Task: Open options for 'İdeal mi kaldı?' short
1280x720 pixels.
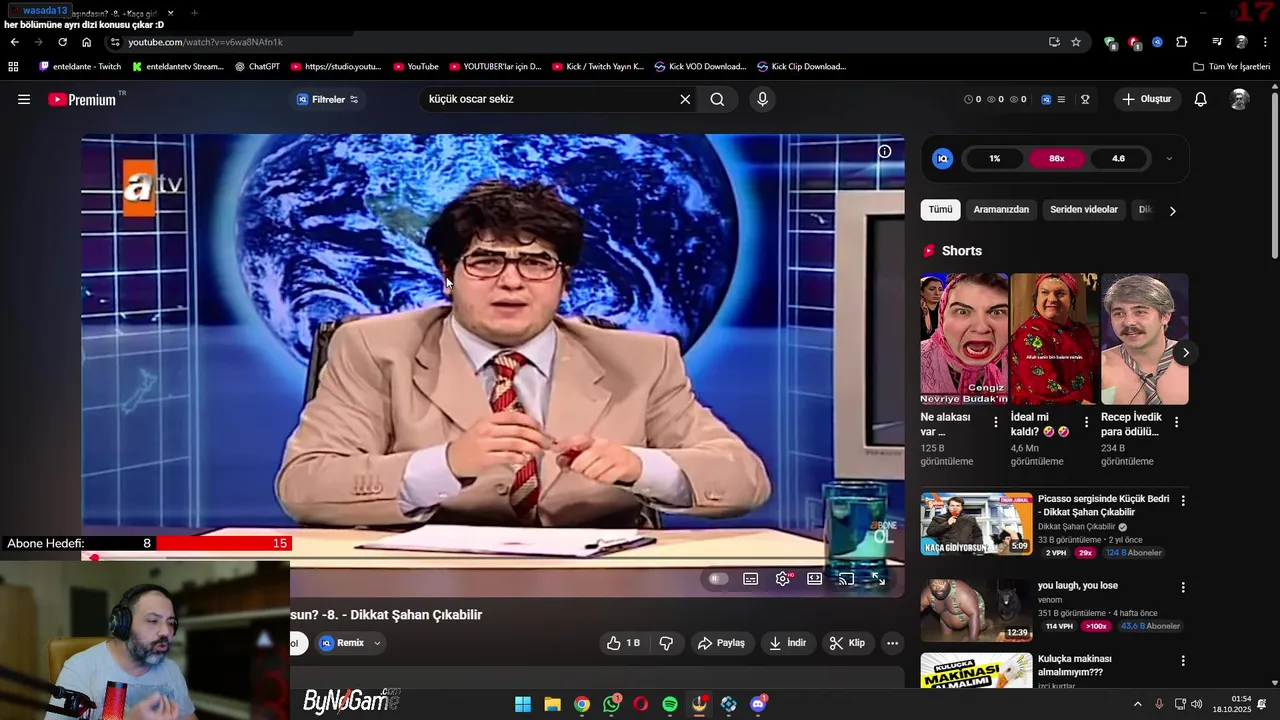Action: tap(1086, 422)
